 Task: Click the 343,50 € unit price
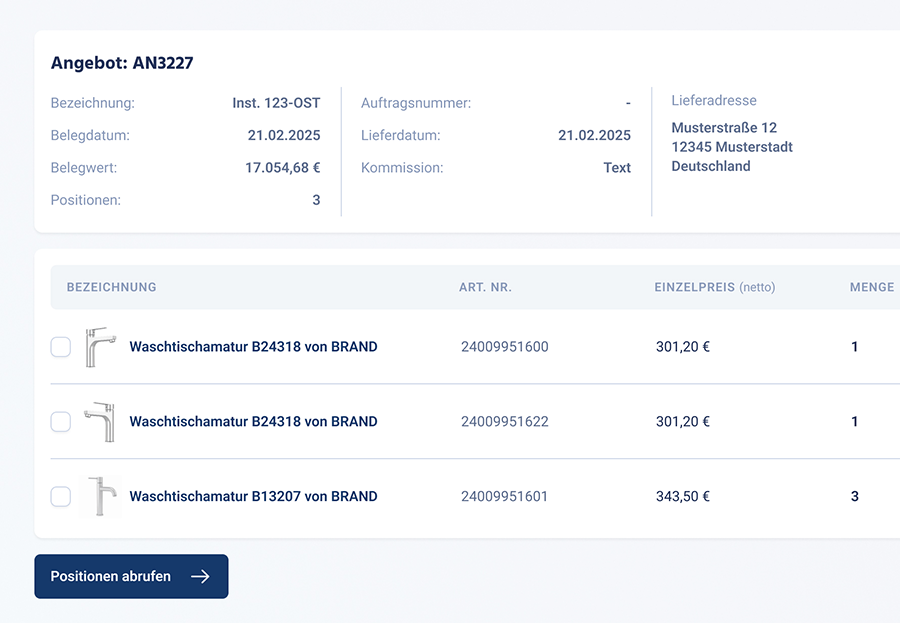click(x=682, y=496)
